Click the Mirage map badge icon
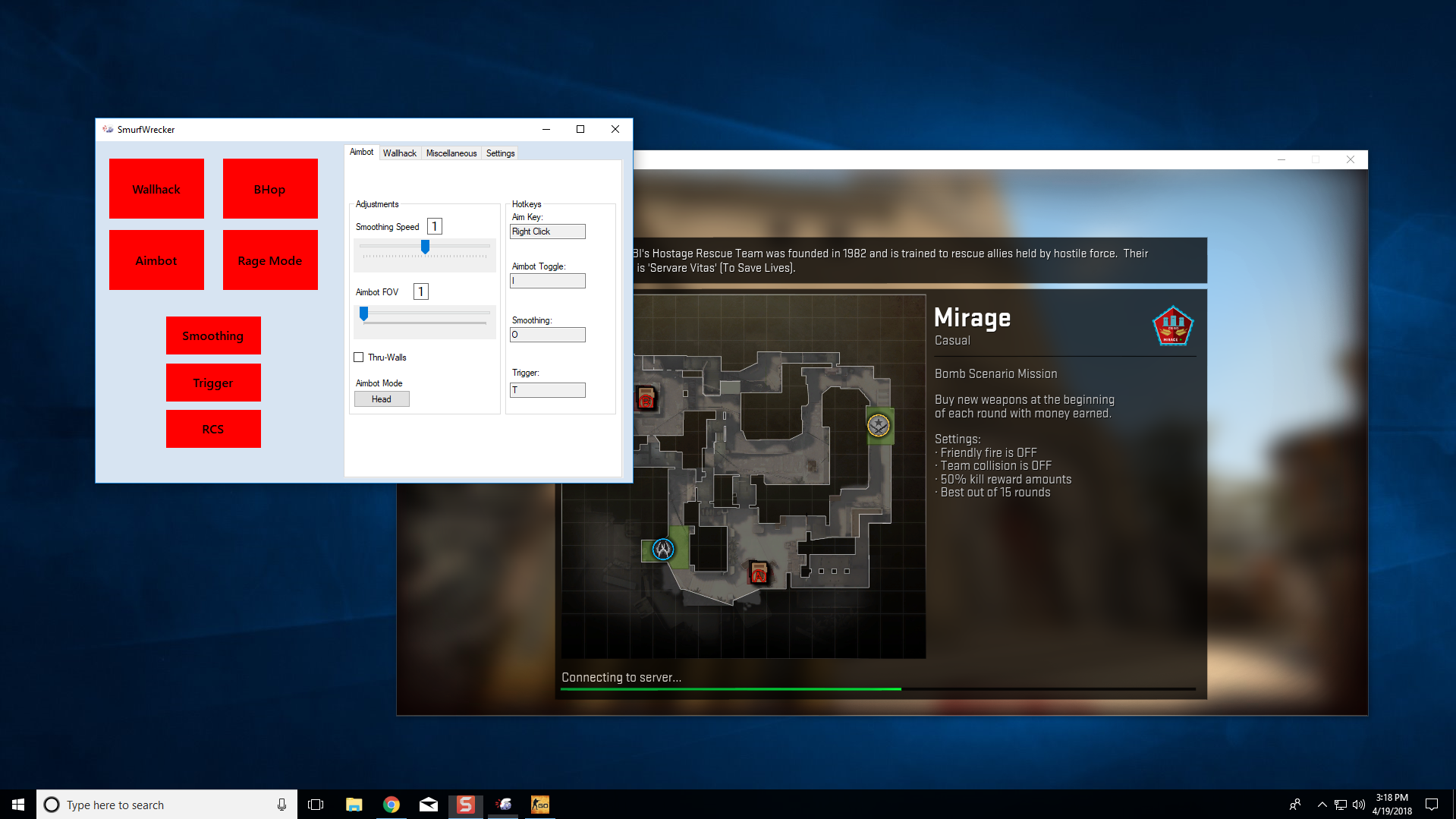Screen dimensions: 1456x819 (x=1172, y=326)
